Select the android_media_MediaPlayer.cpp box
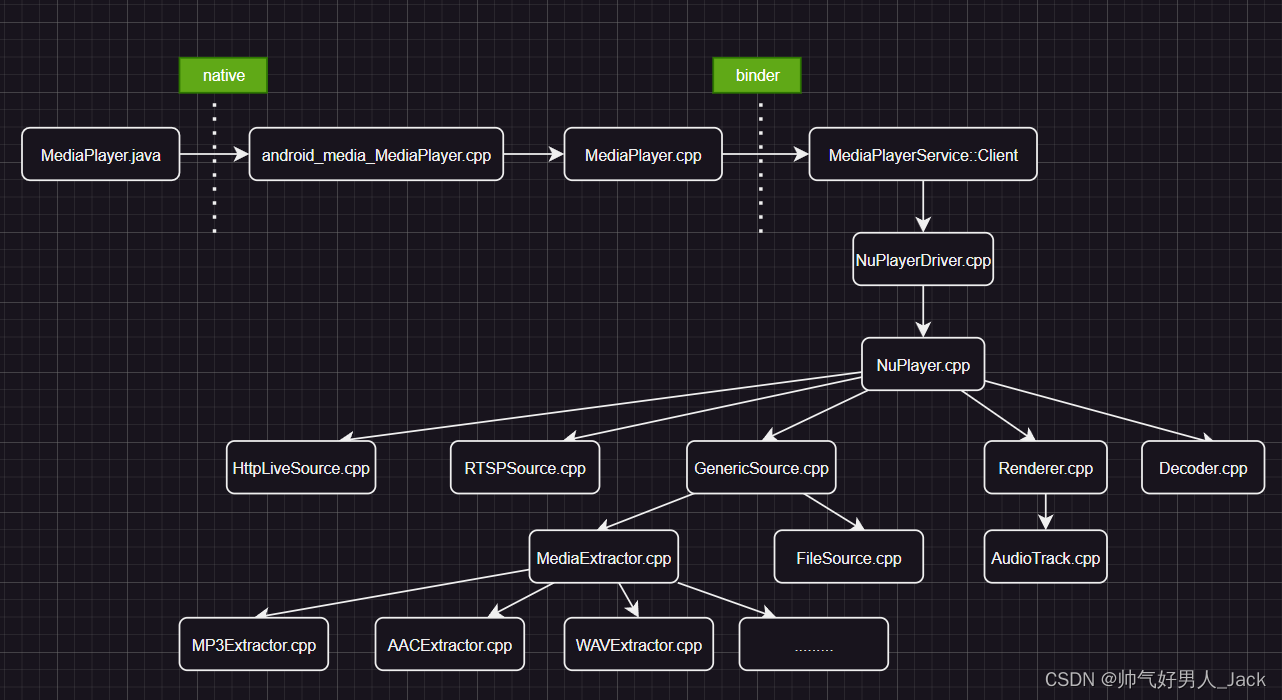 click(x=376, y=154)
